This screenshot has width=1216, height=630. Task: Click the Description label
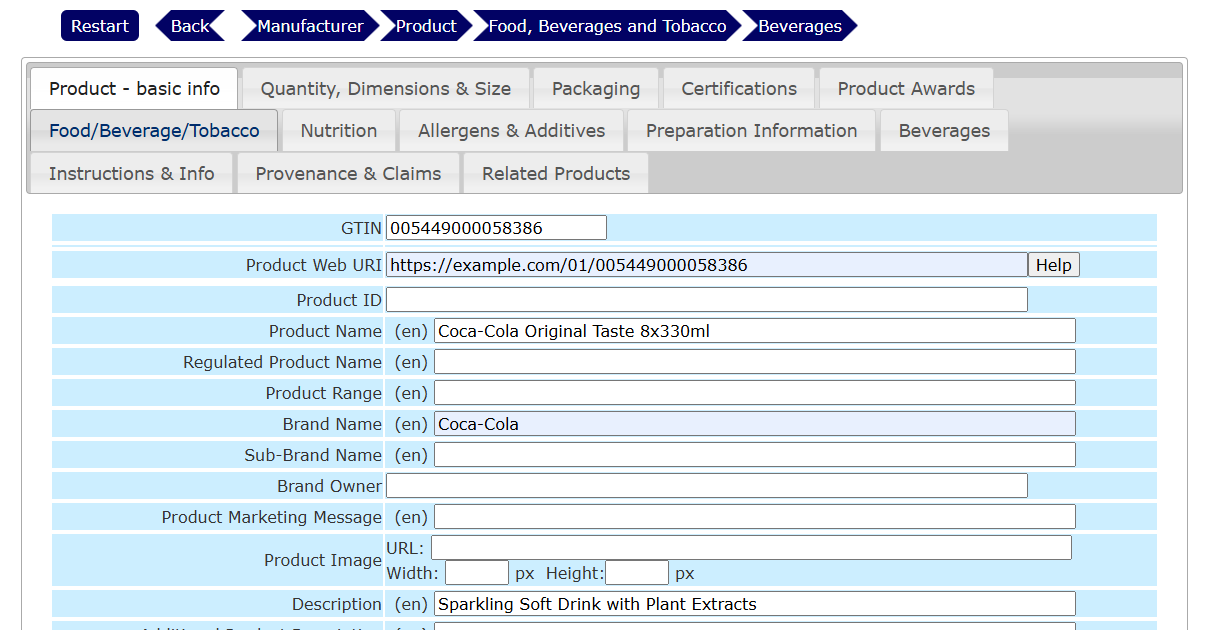point(337,604)
